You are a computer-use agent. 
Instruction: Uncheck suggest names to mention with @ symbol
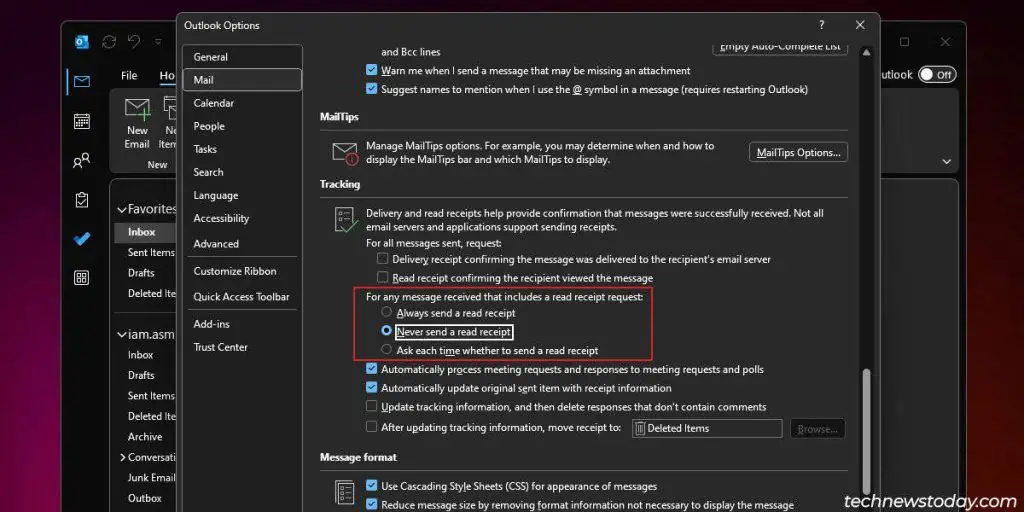372,89
